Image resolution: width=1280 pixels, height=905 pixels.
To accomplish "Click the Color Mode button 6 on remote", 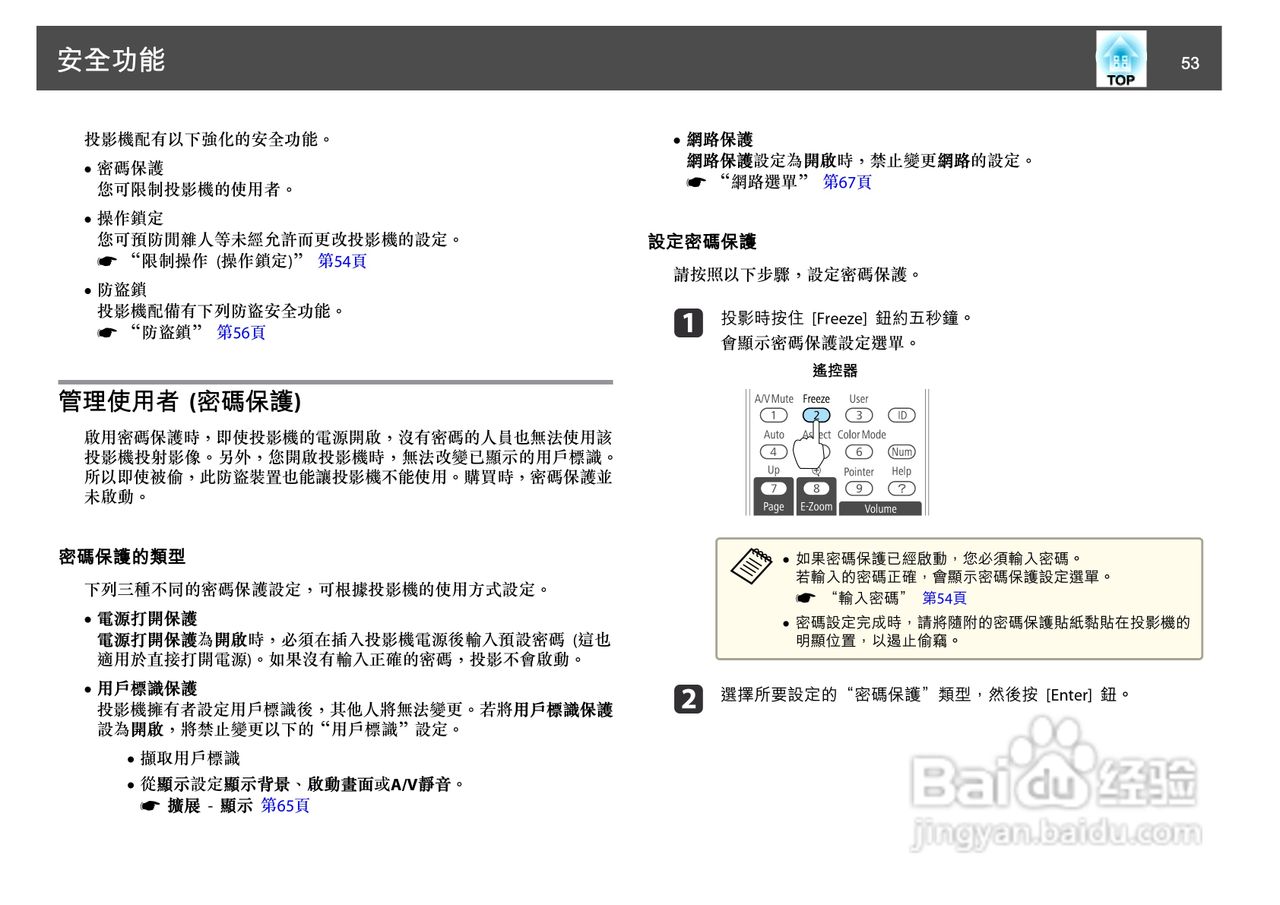I will (858, 452).
